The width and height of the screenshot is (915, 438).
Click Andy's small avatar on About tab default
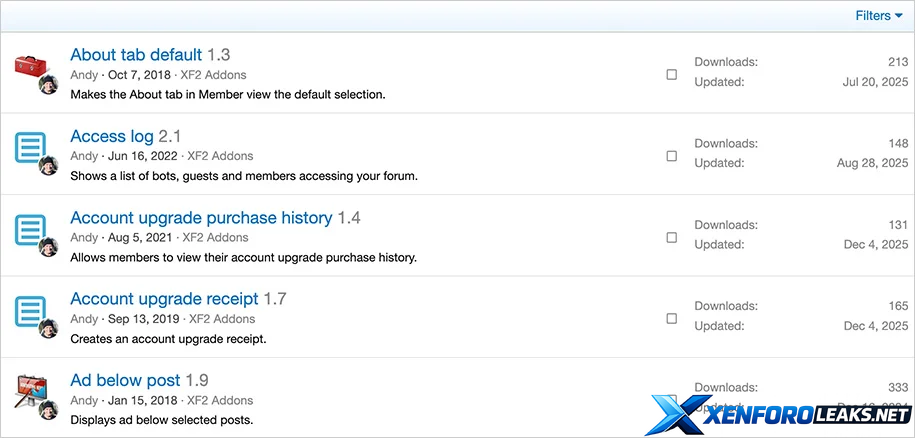[x=48, y=84]
